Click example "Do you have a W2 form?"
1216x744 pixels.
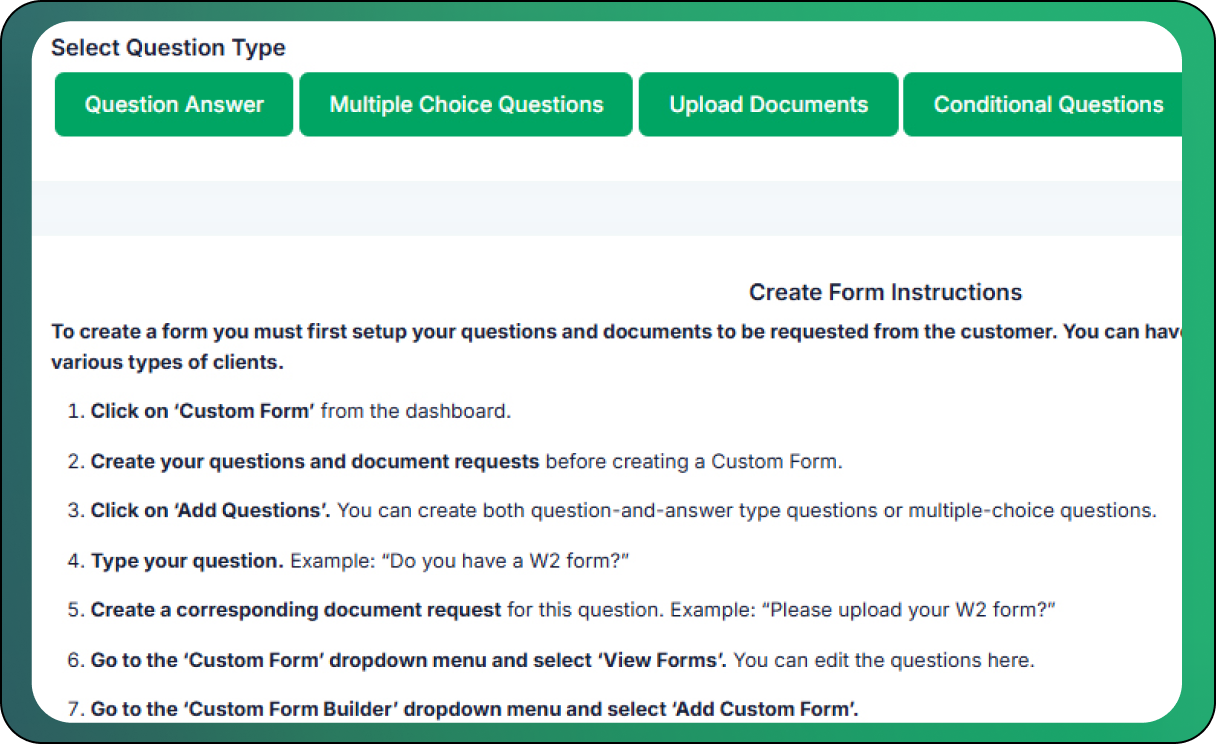coord(509,560)
